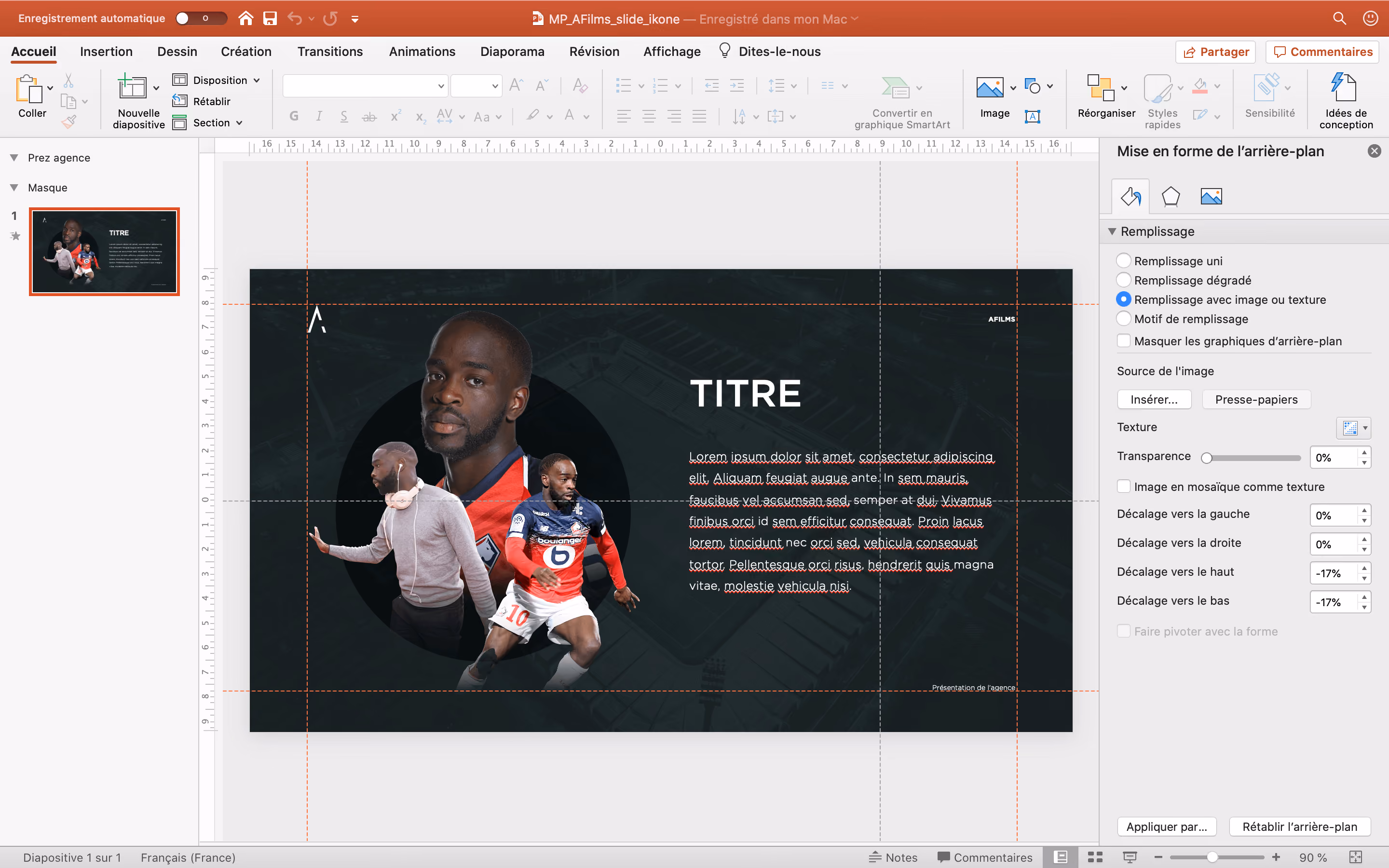Click Rétablir l'arrière-plan button
Screen dimensions: 1389x868
[x=1299, y=827]
